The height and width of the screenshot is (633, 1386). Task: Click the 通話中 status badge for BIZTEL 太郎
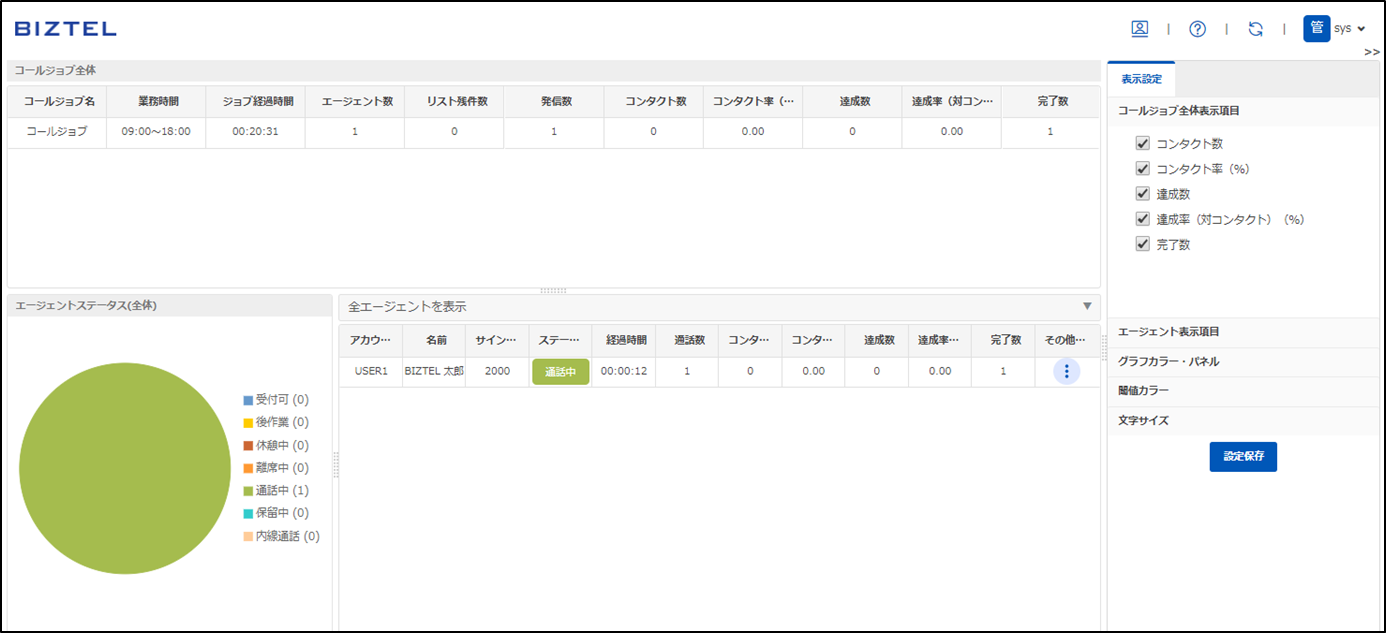click(x=560, y=371)
